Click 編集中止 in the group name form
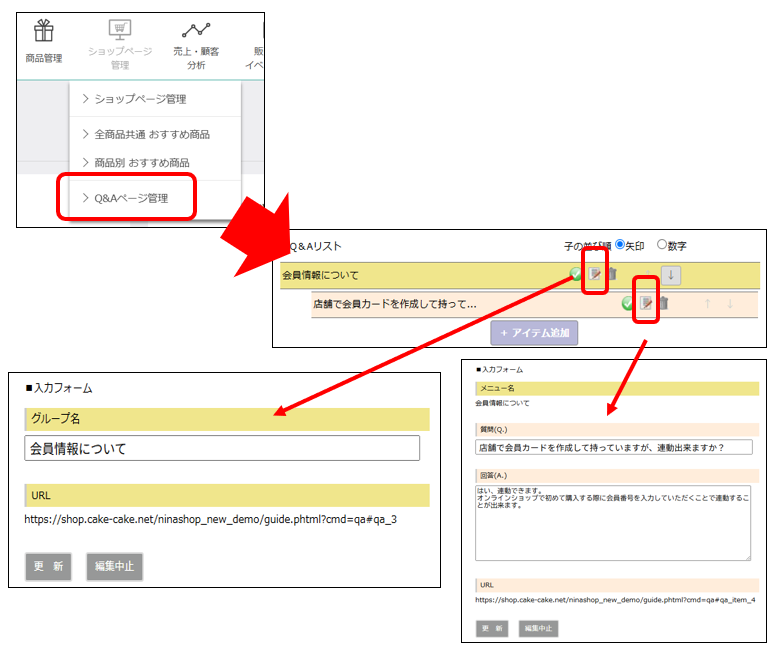The height and width of the screenshot is (648, 780). tap(114, 566)
